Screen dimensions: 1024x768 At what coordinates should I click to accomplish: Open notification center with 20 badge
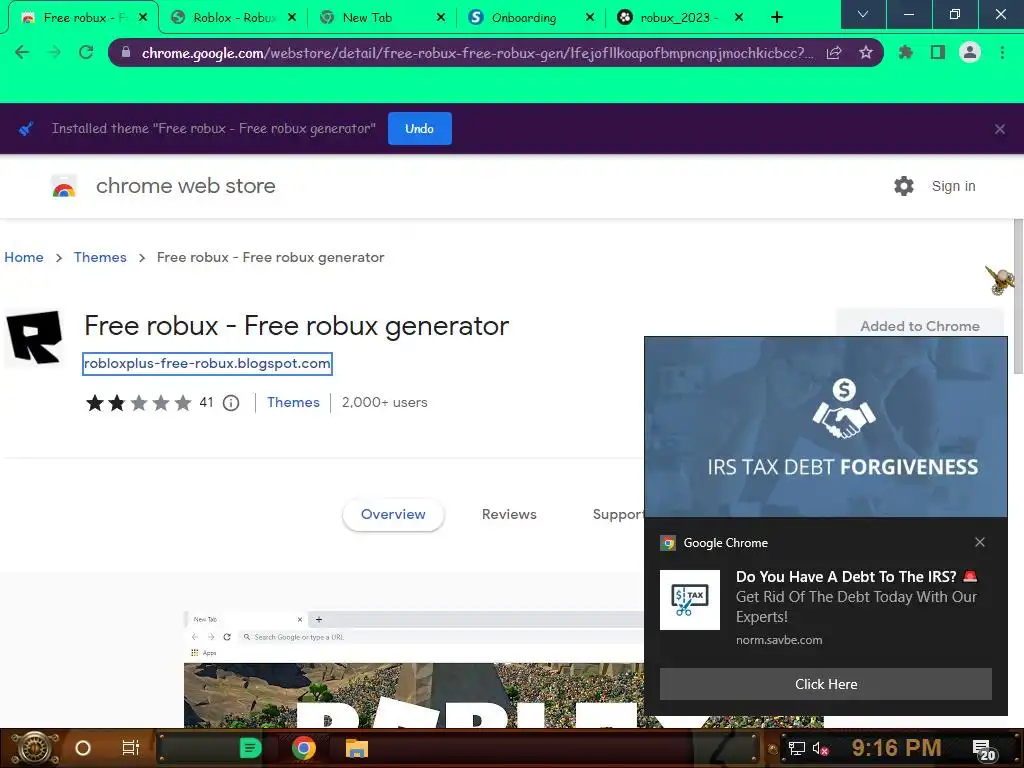(984, 750)
